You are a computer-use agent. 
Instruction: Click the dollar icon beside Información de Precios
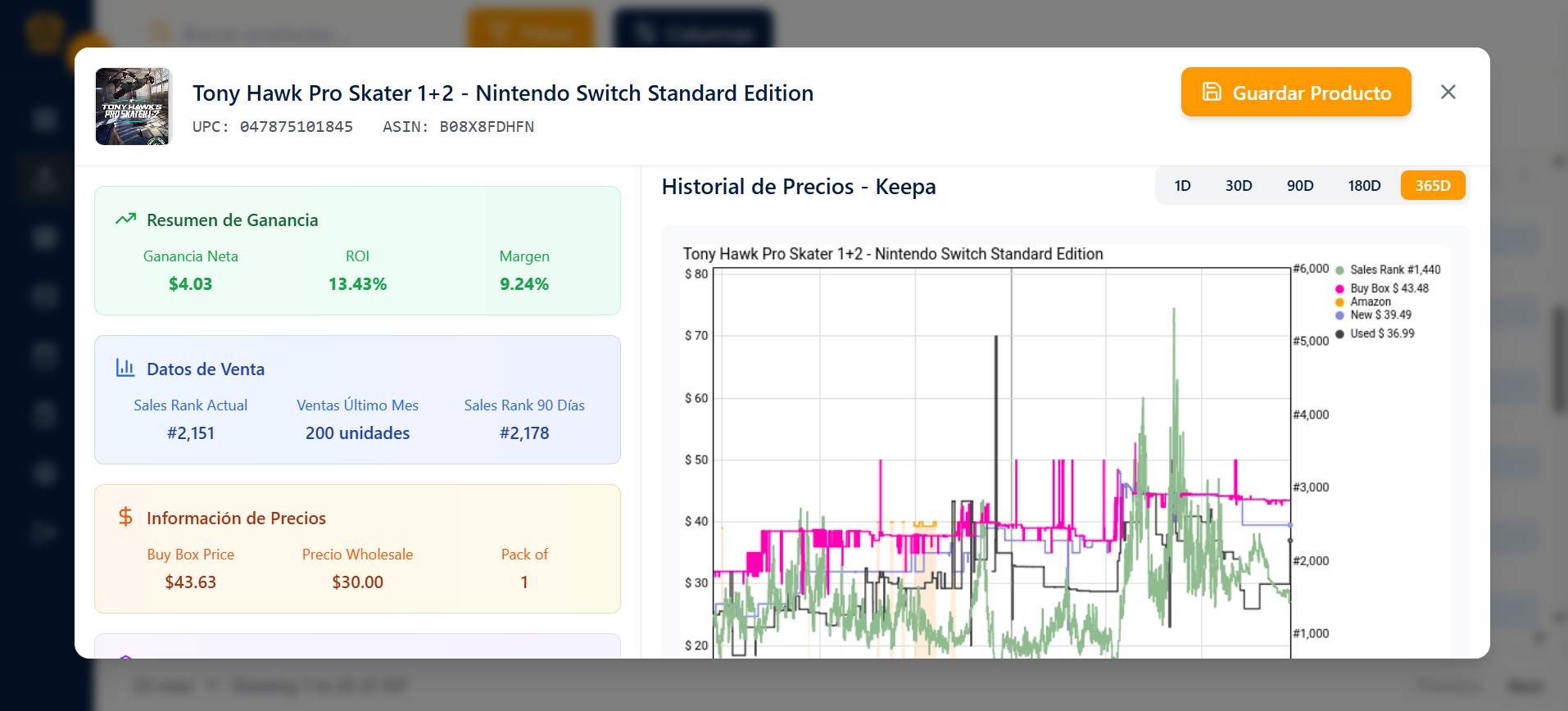coord(125,517)
